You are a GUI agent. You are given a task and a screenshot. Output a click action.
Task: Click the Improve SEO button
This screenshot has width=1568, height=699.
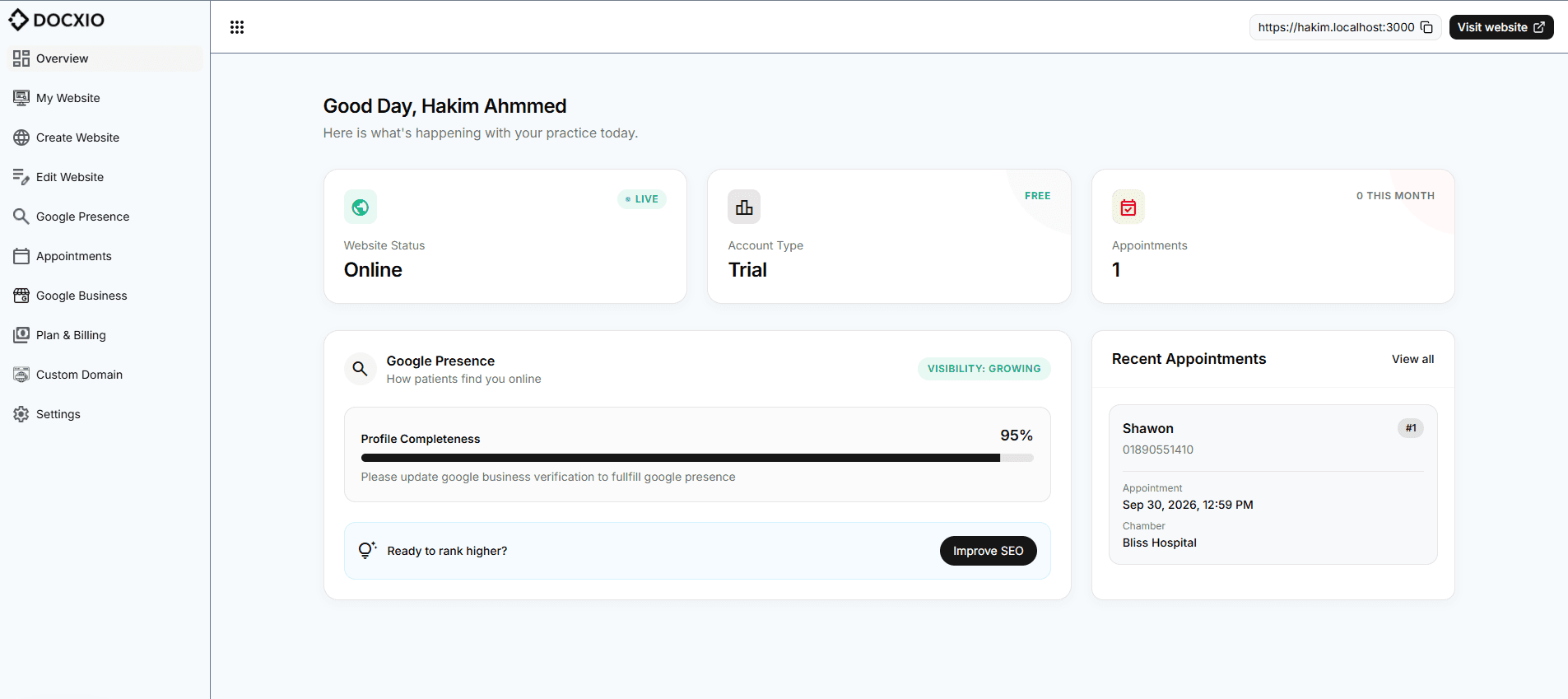point(988,551)
